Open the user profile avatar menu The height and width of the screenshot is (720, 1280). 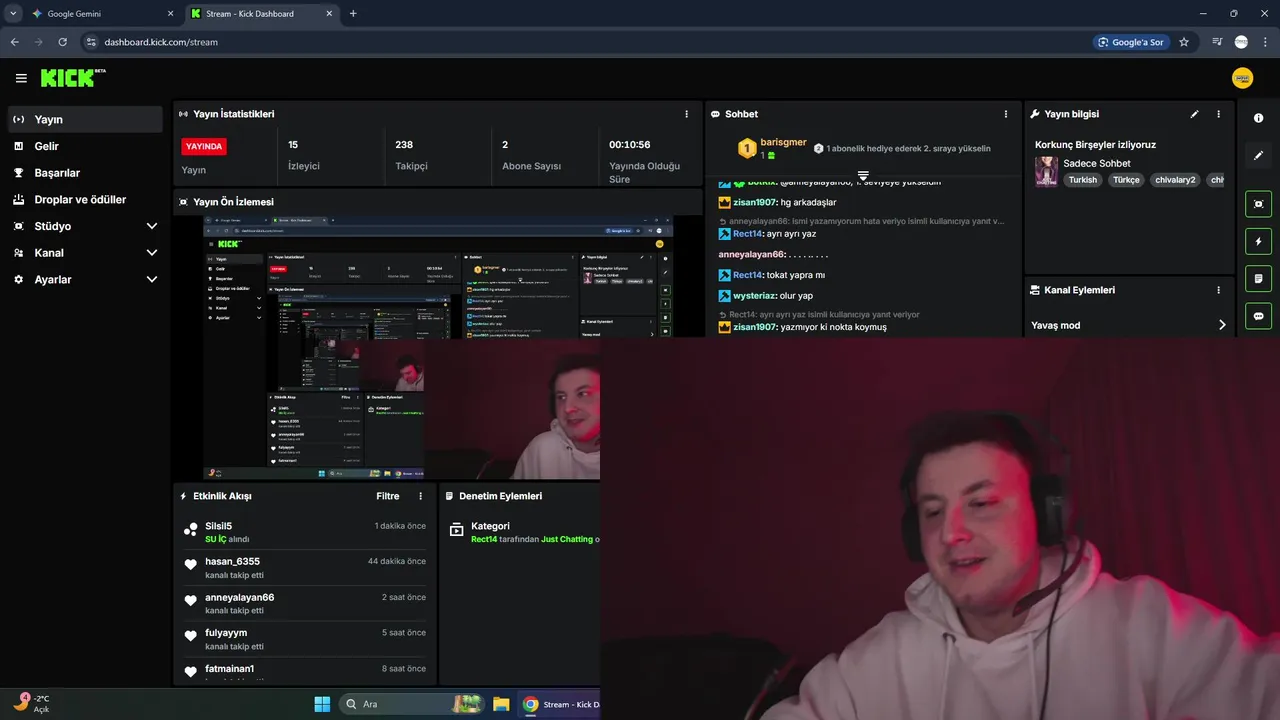click(1242, 78)
